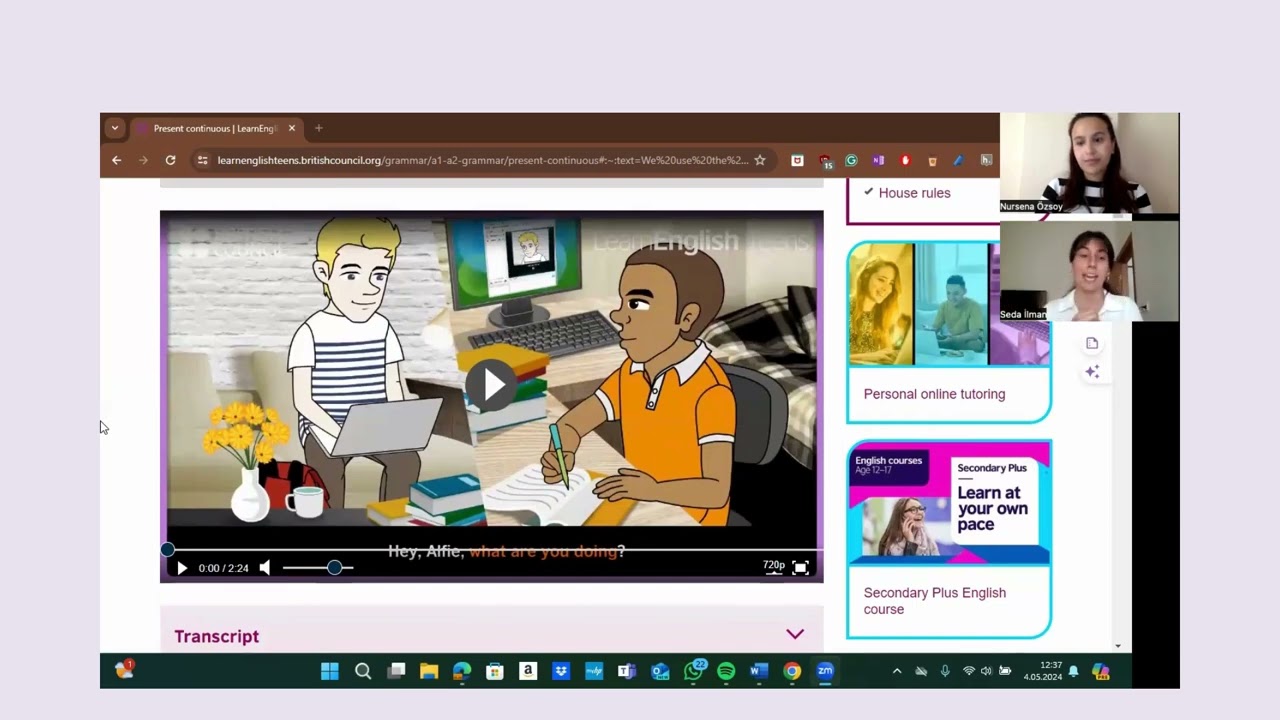Switch to Google Chrome on the taskbar
Screen dimensions: 1280x720
792,671
